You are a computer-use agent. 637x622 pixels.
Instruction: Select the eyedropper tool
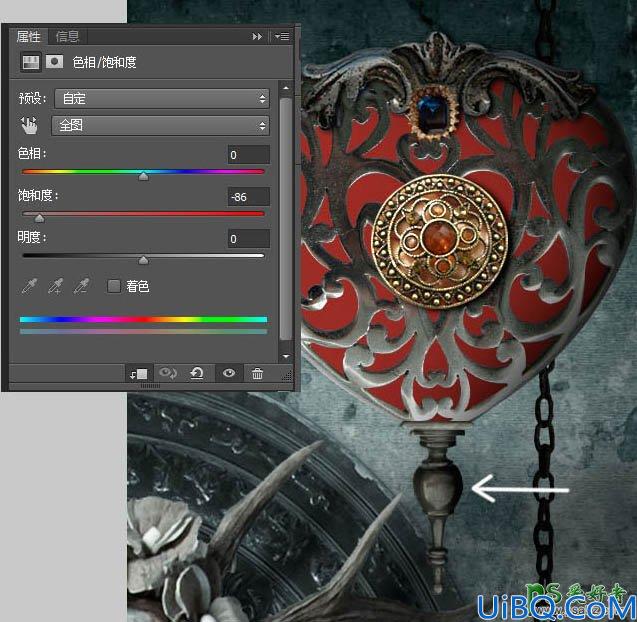pyautogui.click(x=30, y=286)
